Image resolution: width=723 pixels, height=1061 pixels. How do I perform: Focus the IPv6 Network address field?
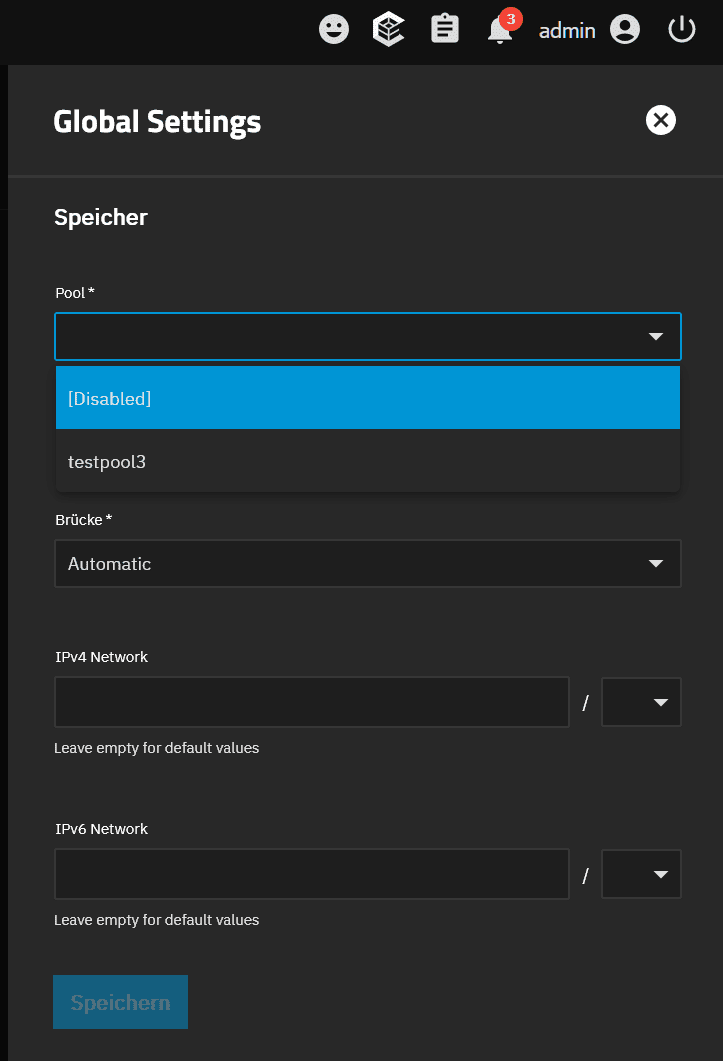pyautogui.click(x=312, y=874)
